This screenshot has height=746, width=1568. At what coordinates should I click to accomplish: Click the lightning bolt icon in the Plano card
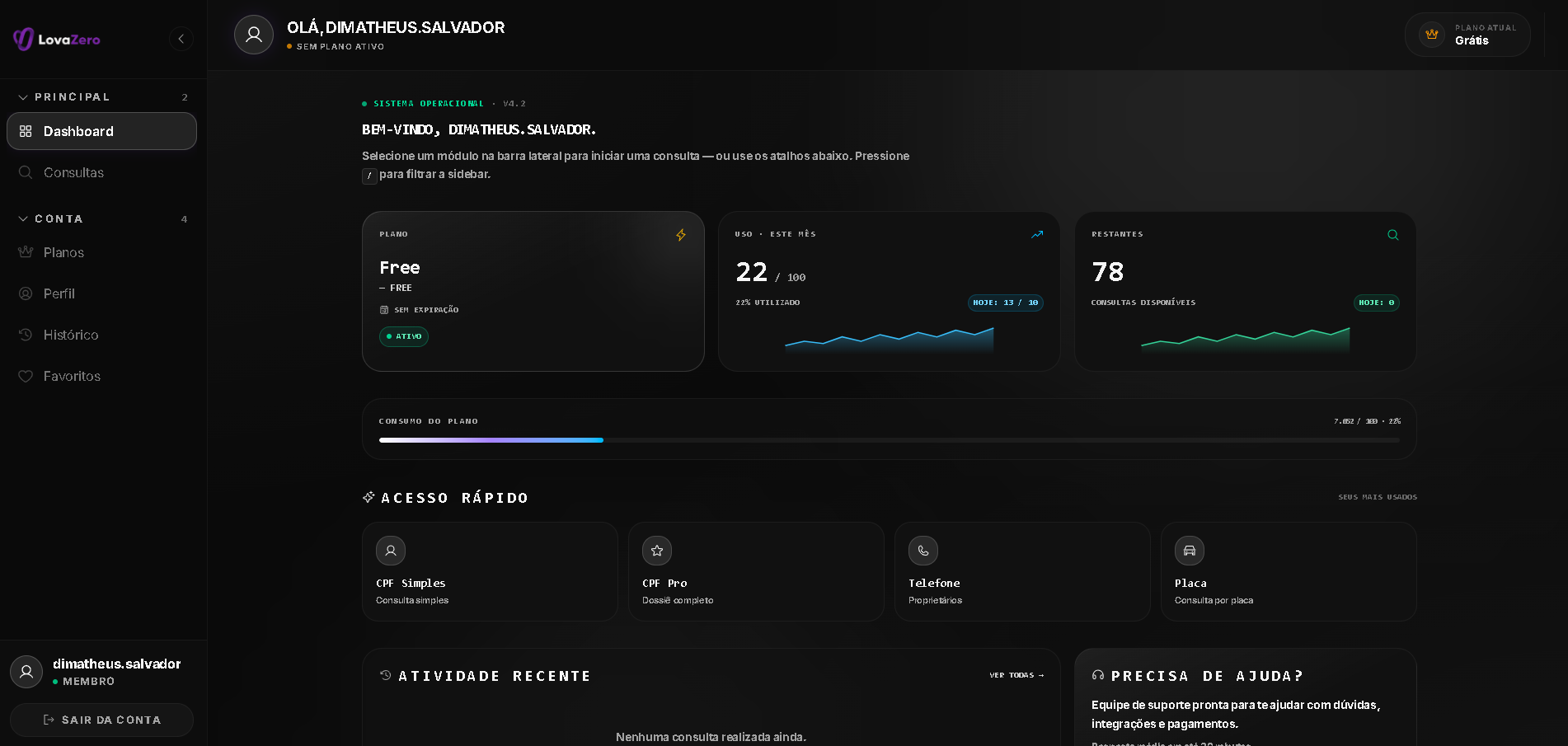point(681,235)
